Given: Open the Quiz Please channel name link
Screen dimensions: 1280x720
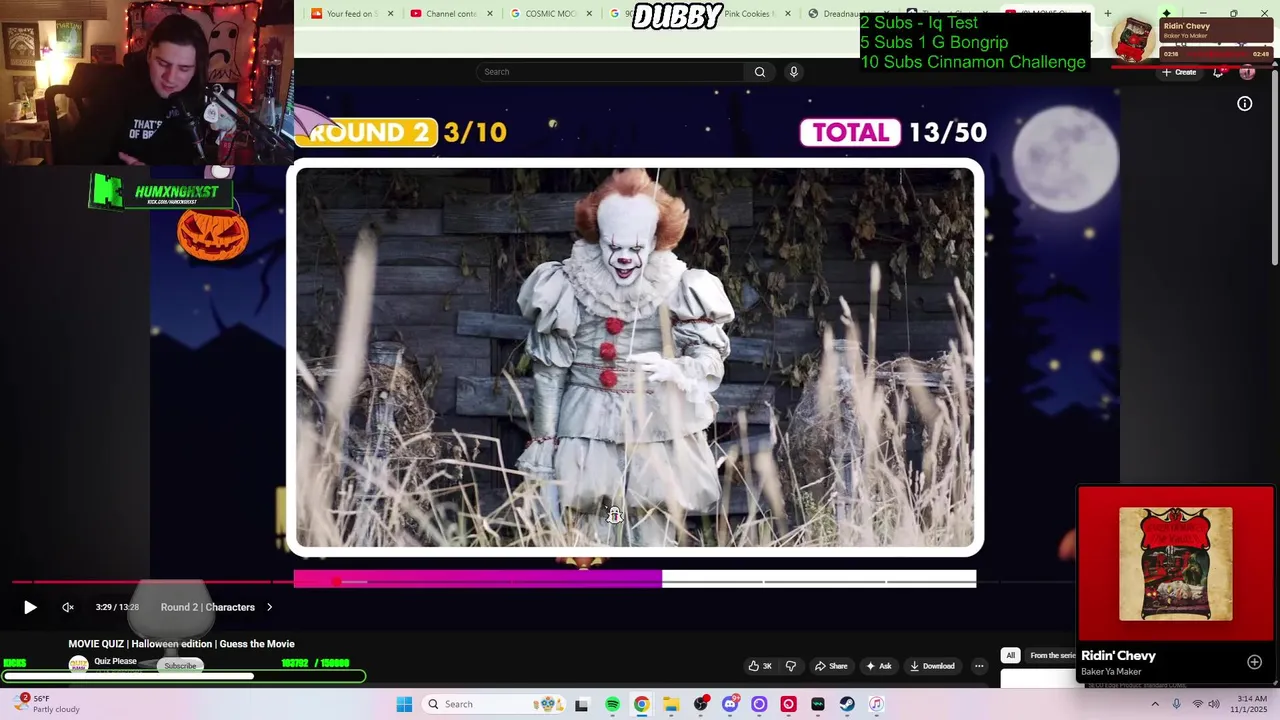Looking at the screenshot, I should click(x=115, y=661).
